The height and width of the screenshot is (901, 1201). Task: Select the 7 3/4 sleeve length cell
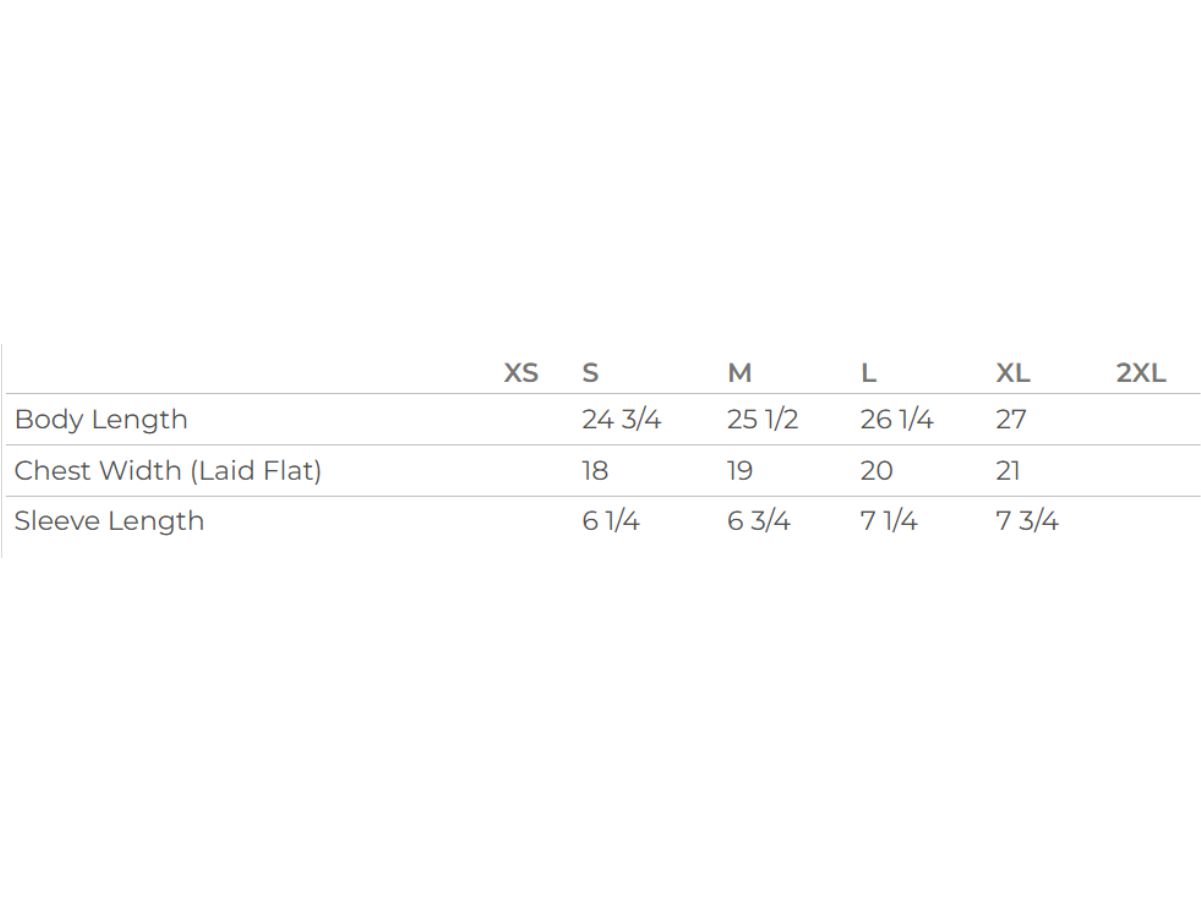[1027, 521]
